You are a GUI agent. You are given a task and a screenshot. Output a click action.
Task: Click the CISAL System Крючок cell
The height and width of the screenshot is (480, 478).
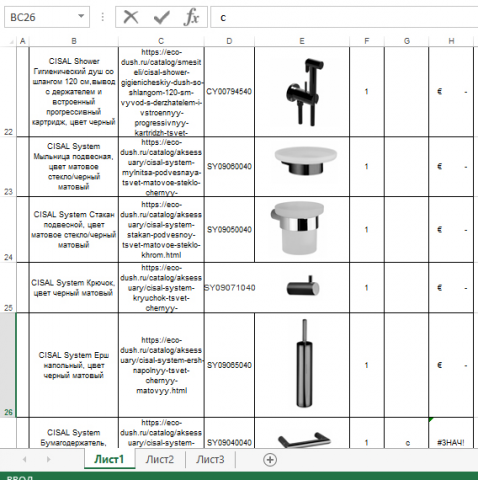coord(74,287)
